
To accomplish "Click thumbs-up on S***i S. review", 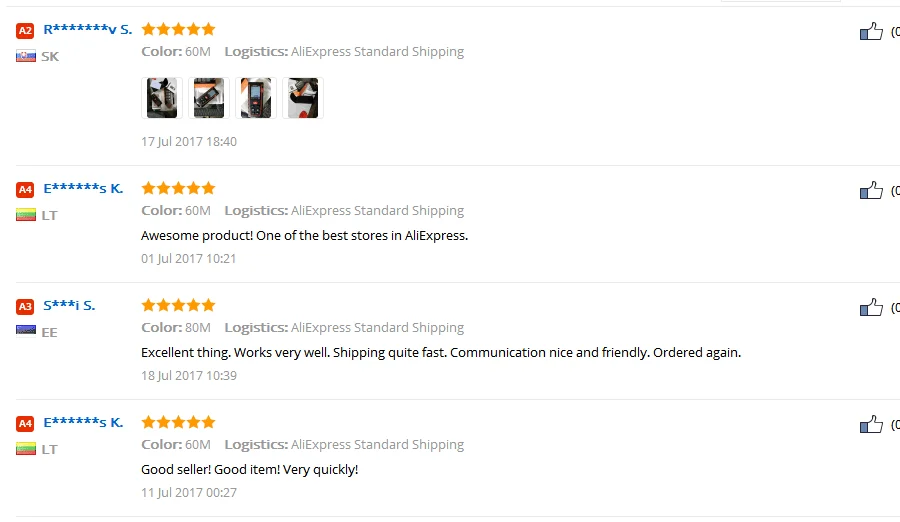I will click(871, 307).
